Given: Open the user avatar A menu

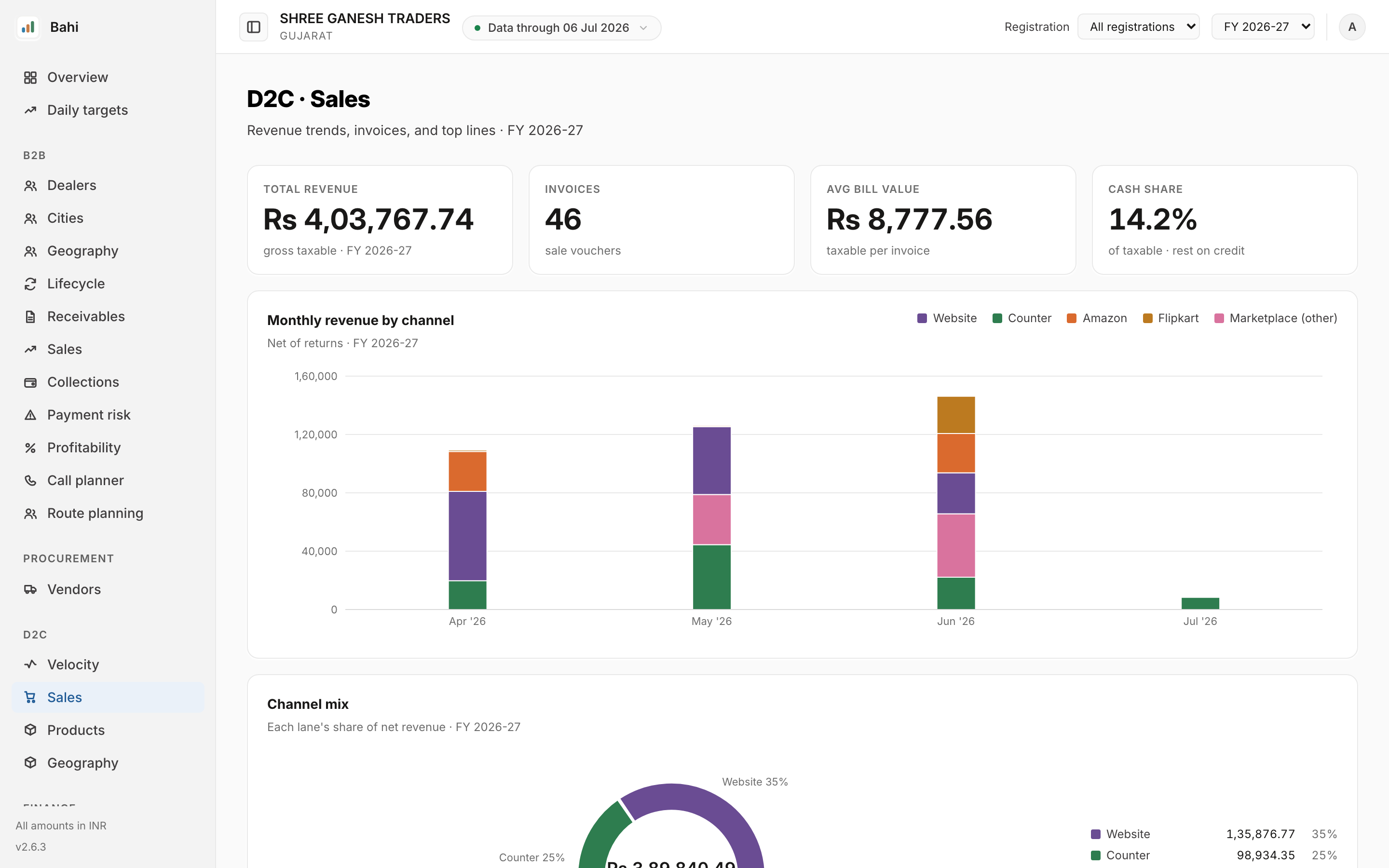Looking at the screenshot, I should click(1352, 27).
